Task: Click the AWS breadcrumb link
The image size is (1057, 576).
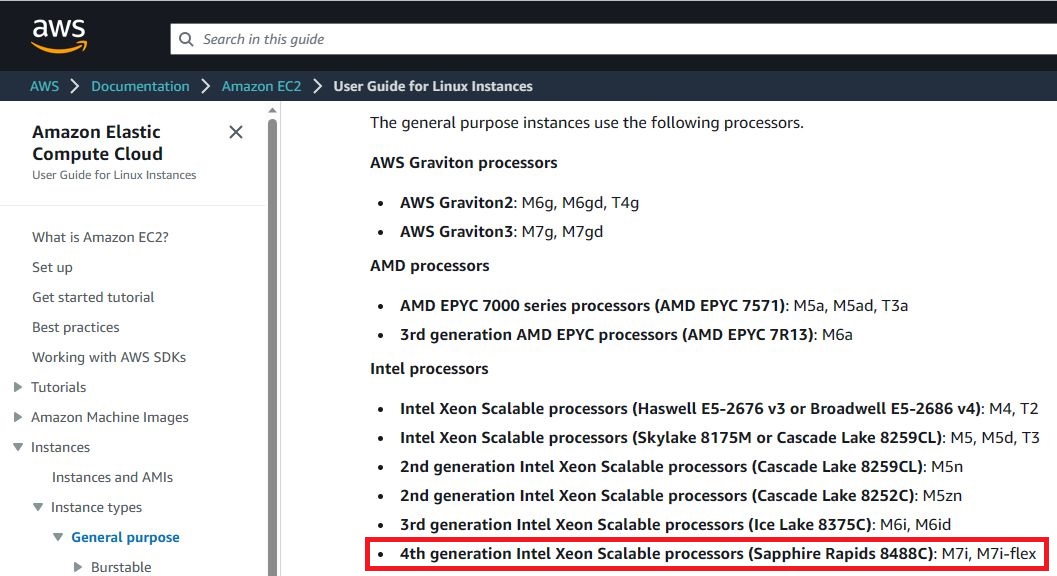Action: [x=44, y=86]
